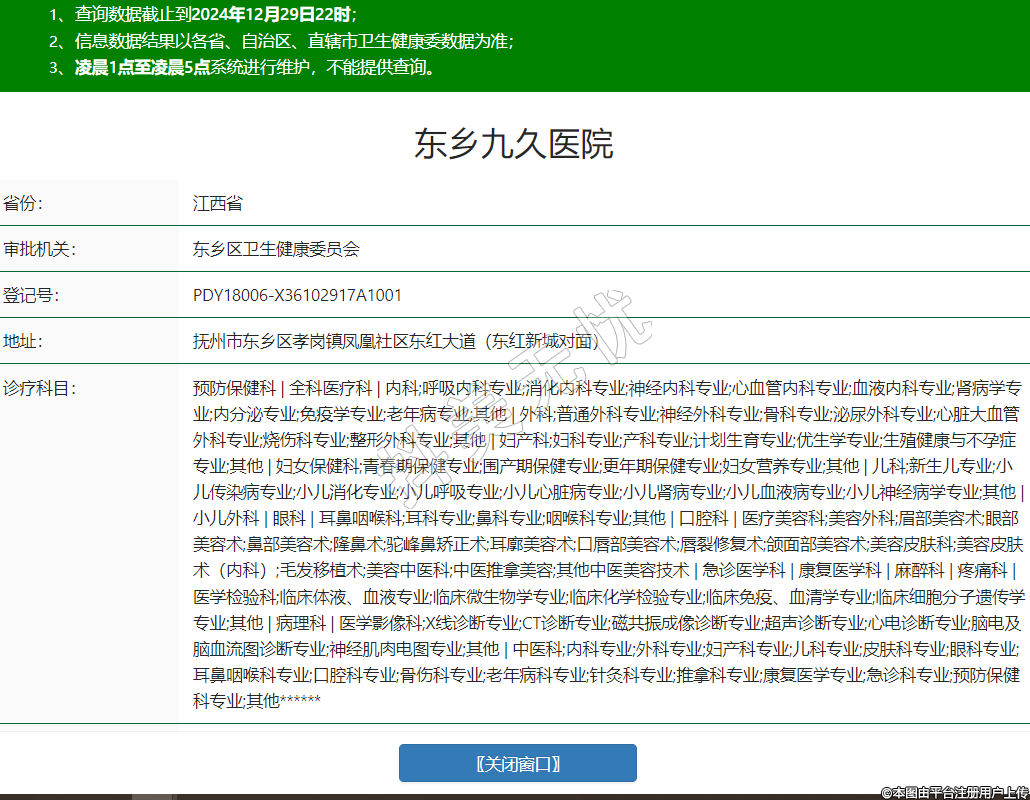Click the 关闭窗口 button
Screen dimensions: 1030x800
click(x=517, y=763)
